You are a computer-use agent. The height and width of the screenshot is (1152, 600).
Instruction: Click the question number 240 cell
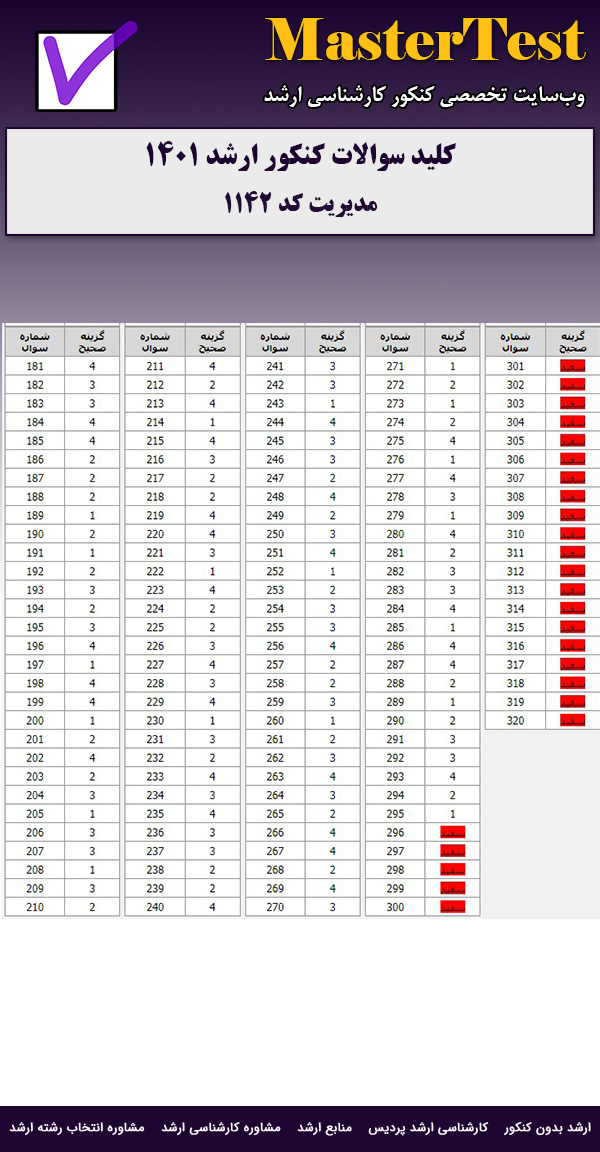155,907
